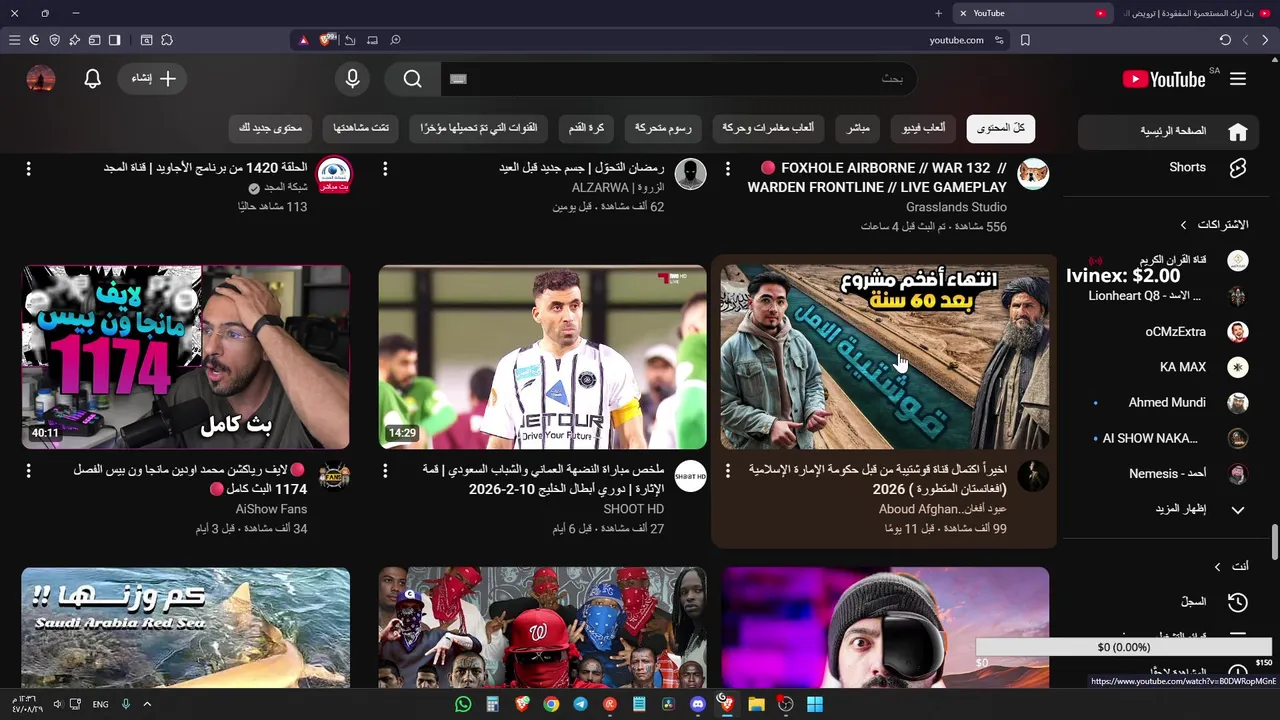This screenshot has height=720, width=1280.
Task: Expand الاشتراكات subscriptions section chevron
Action: click(x=1183, y=225)
